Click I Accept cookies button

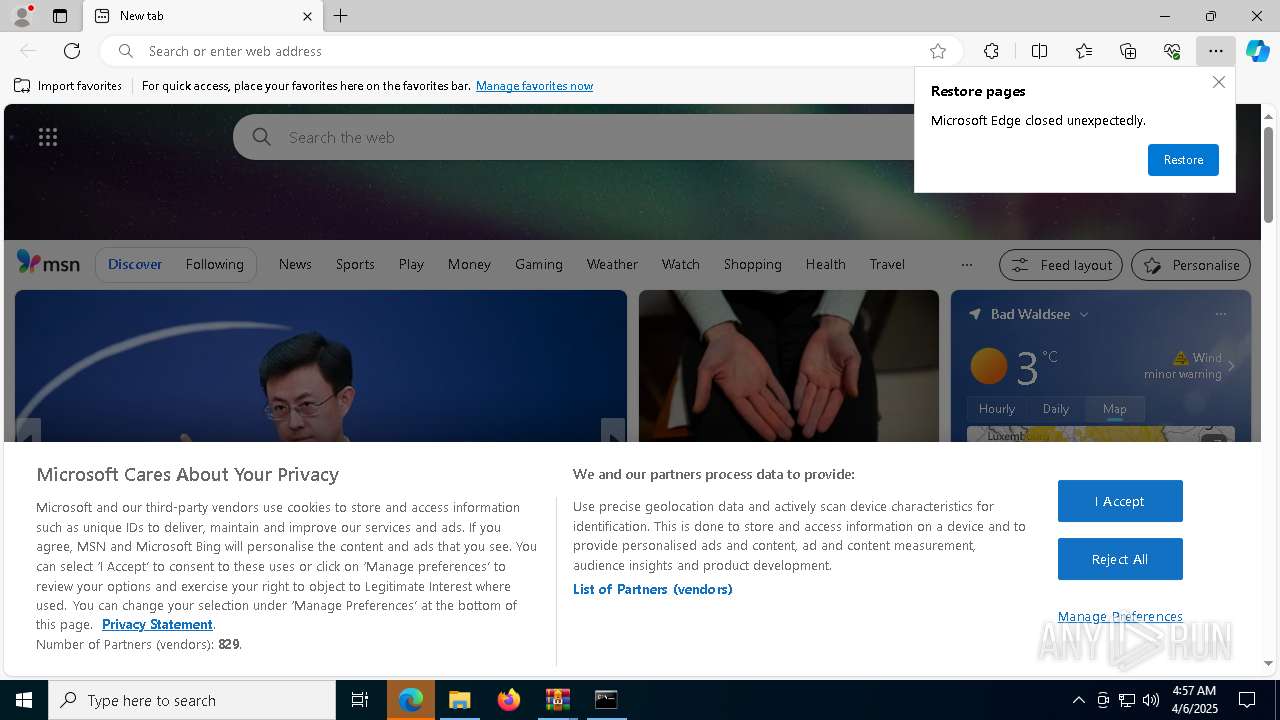point(1120,501)
